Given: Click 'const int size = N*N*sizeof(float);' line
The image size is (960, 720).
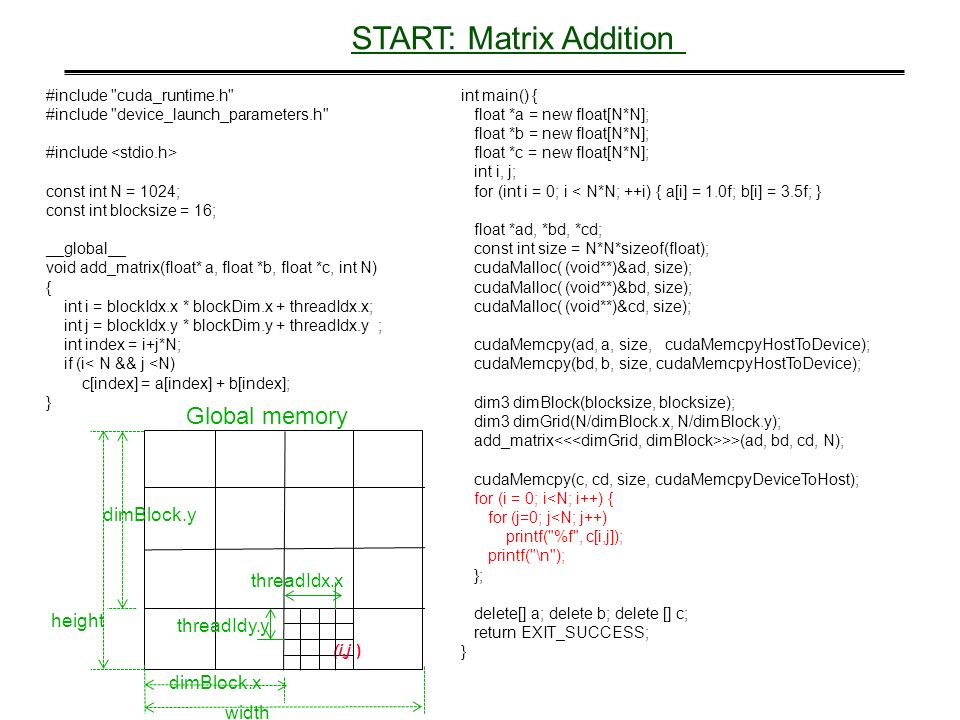Looking at the screenshot, I should (x=591, y=249).
